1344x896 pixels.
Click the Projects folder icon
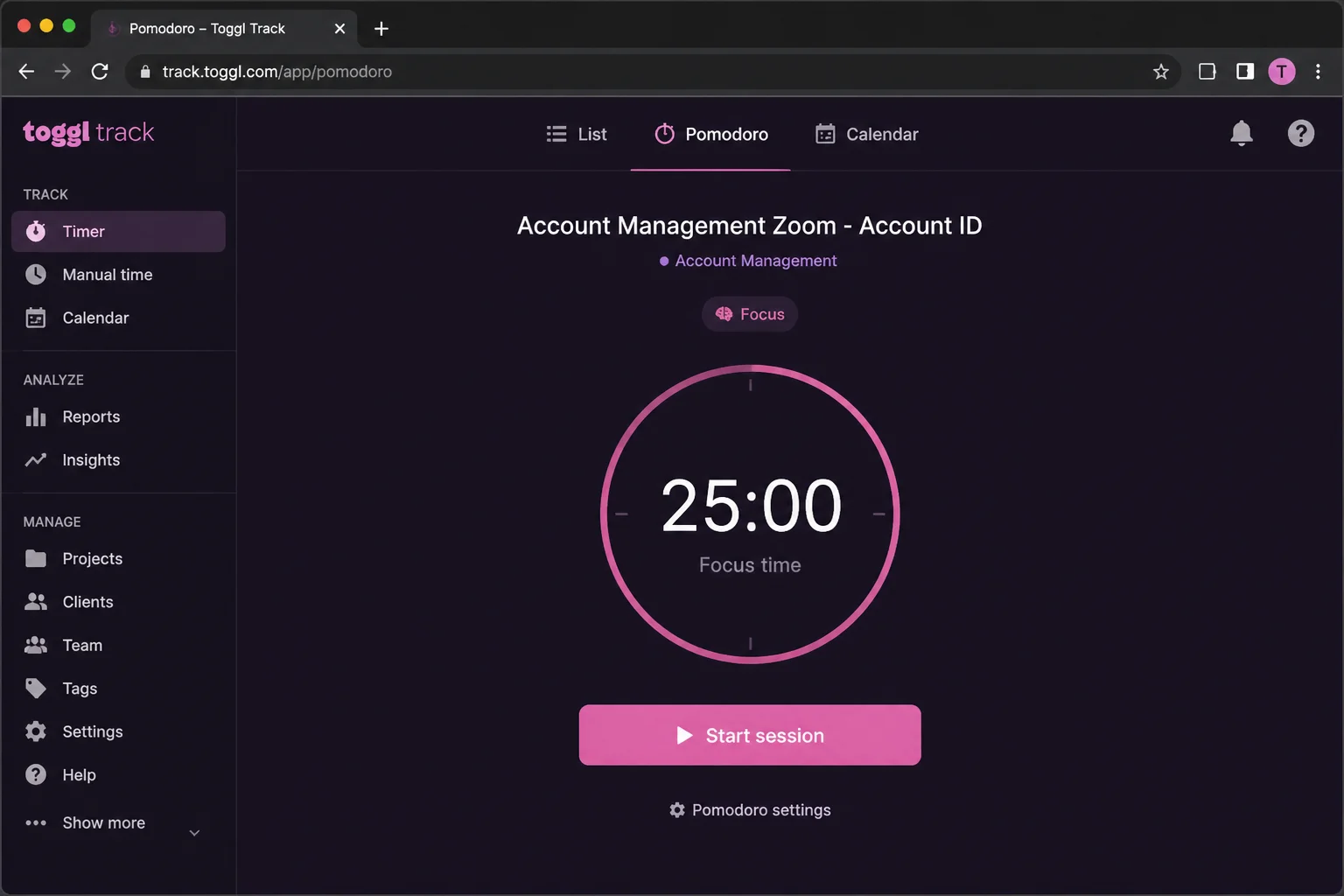[36, 558]
